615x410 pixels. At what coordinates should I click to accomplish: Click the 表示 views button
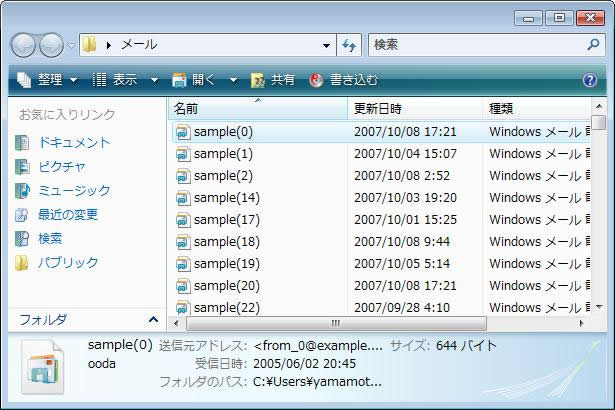point(115,80)
